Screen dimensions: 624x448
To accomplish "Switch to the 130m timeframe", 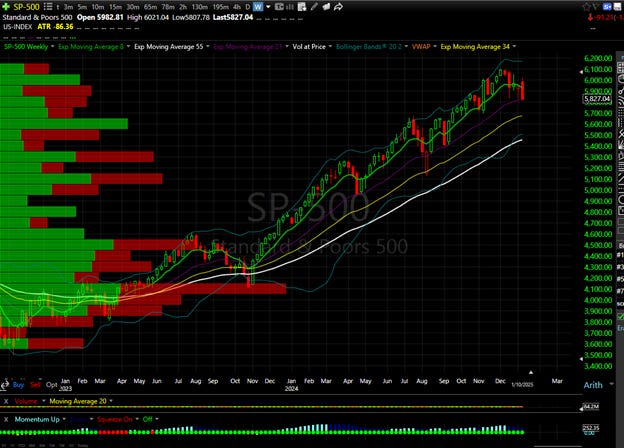I will click(199, 7).
